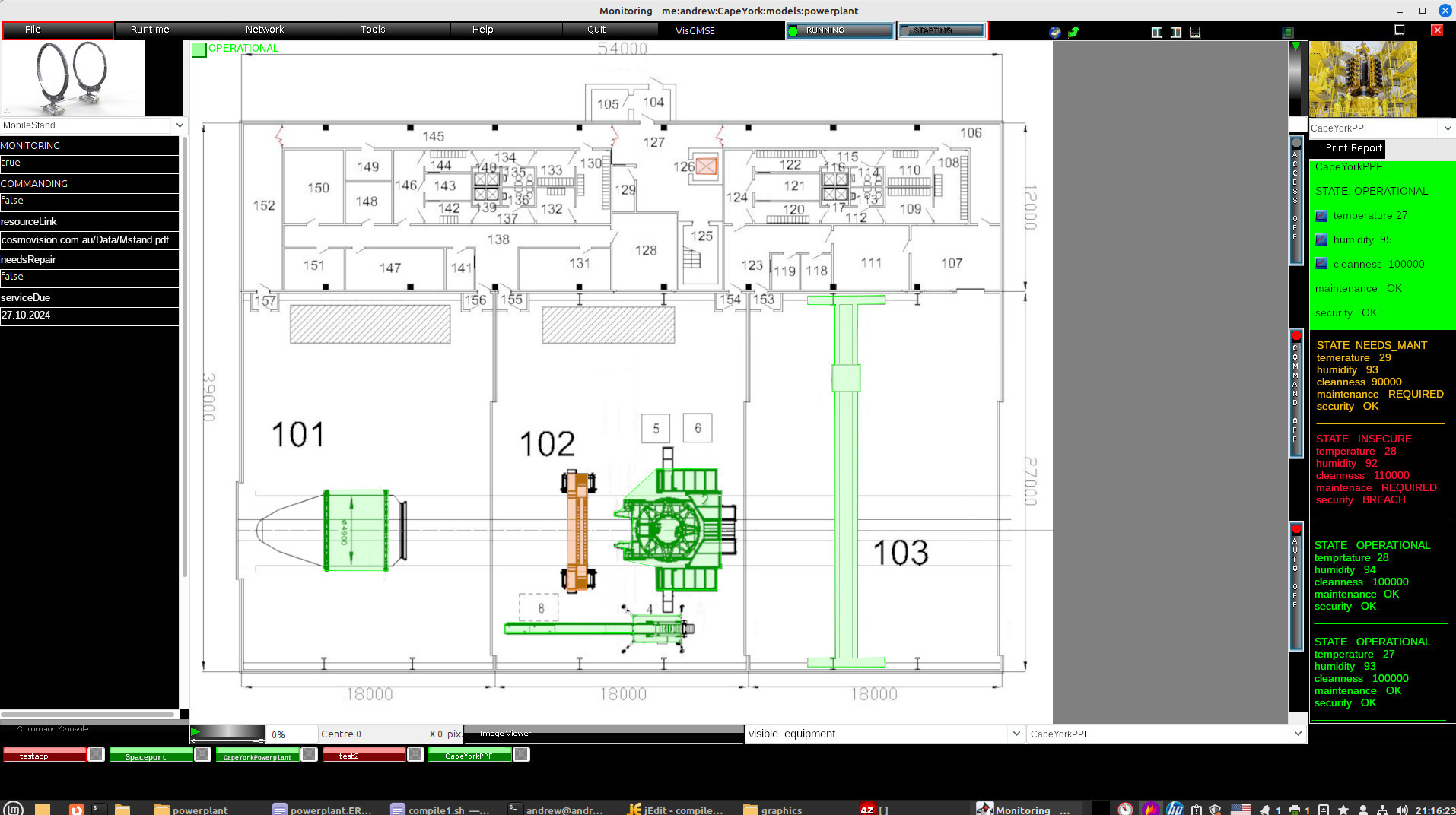
Task: Expand the CapeYorkPPF dropdown under the photo
Action: (1447, 128)
